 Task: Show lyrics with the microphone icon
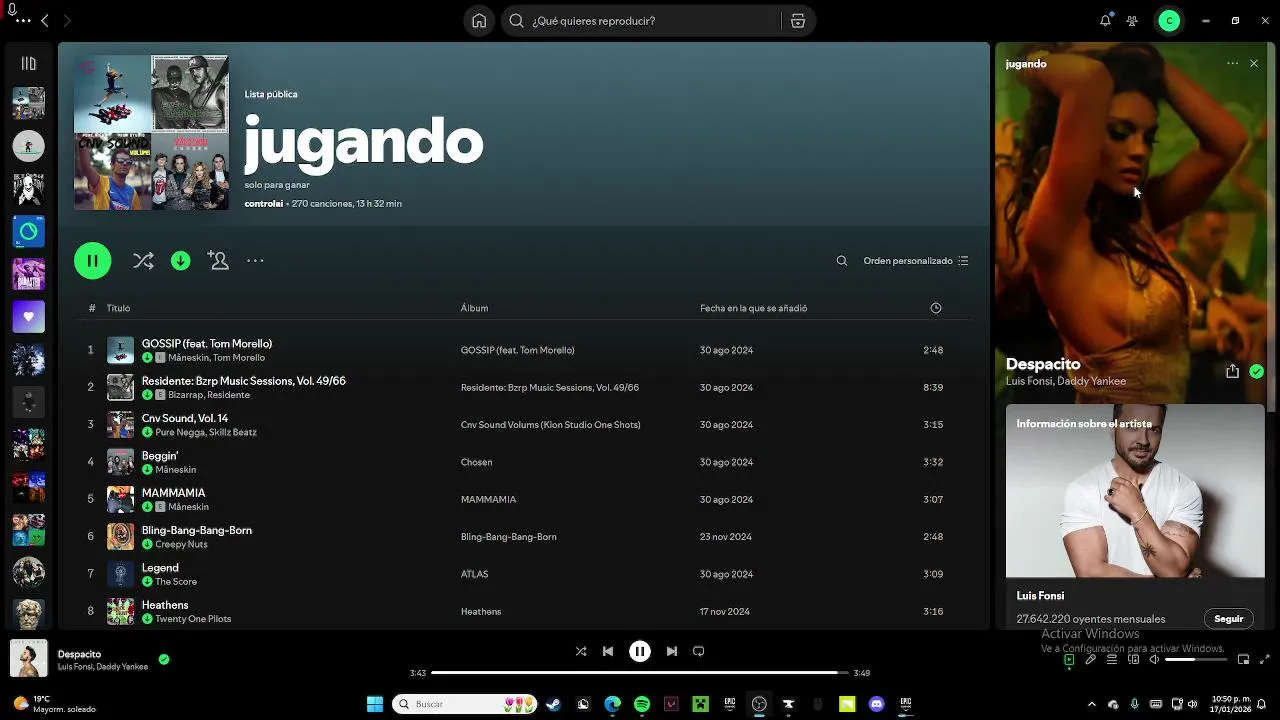click(1091, 660)
